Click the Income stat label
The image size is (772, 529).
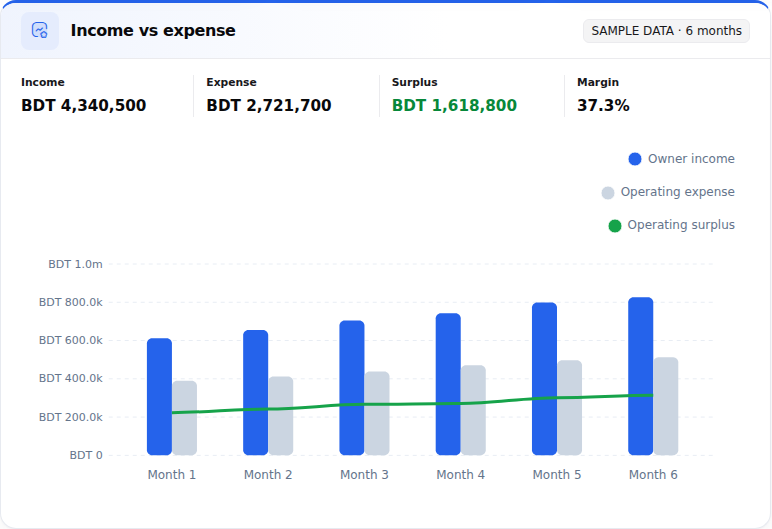(43, 82)
